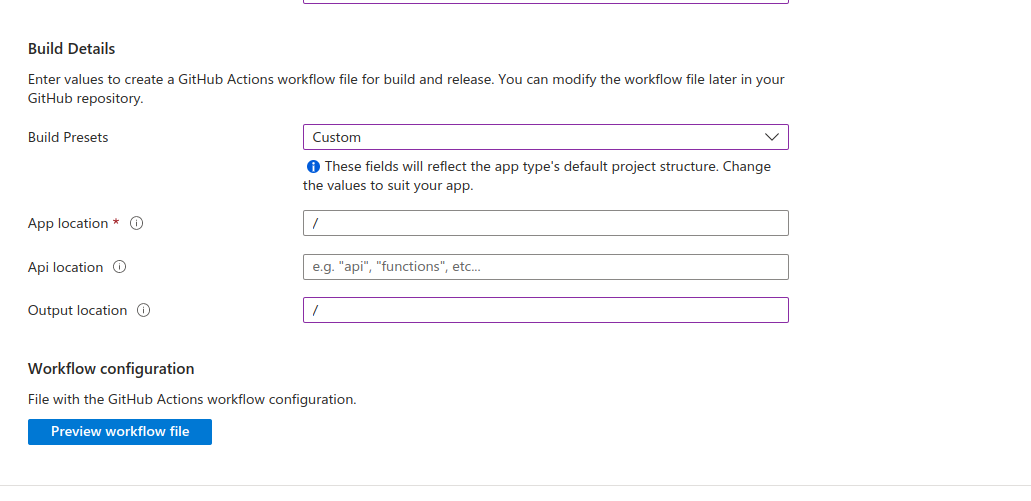
Task: Expand the Build Presets chevron arrow
Action: pos(771,137)
